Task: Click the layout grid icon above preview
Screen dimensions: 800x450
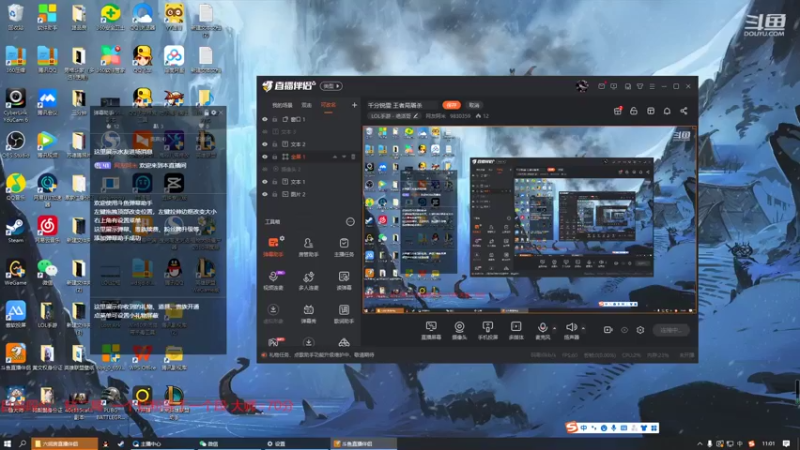Action: pos(651,111)
